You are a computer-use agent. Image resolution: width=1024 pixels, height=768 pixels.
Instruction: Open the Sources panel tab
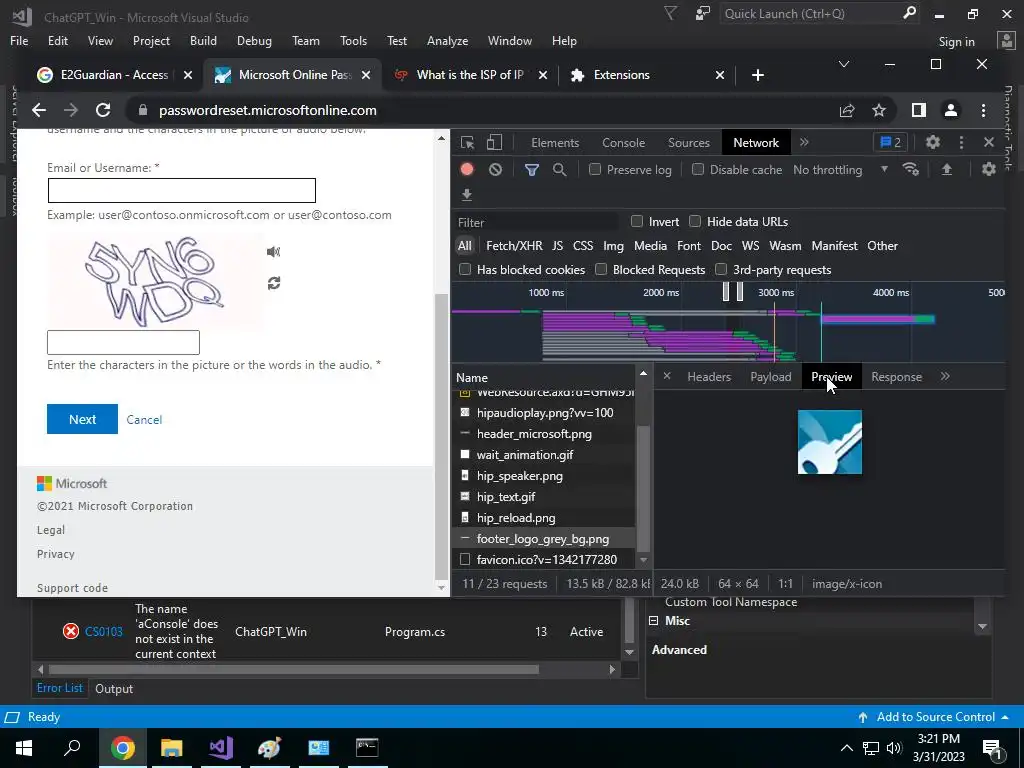688,142
